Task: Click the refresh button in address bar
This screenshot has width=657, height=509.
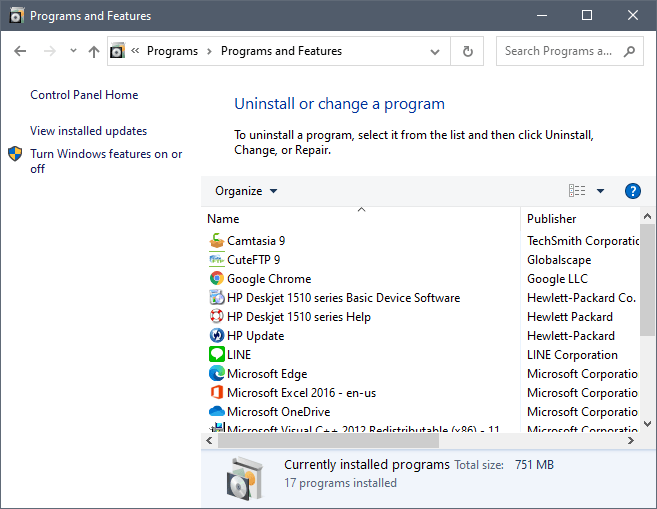Action: pos(467,51)
